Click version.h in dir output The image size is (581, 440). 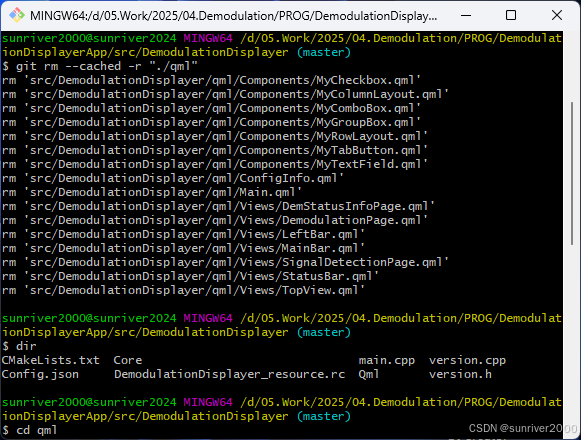(x=460, y=374)
